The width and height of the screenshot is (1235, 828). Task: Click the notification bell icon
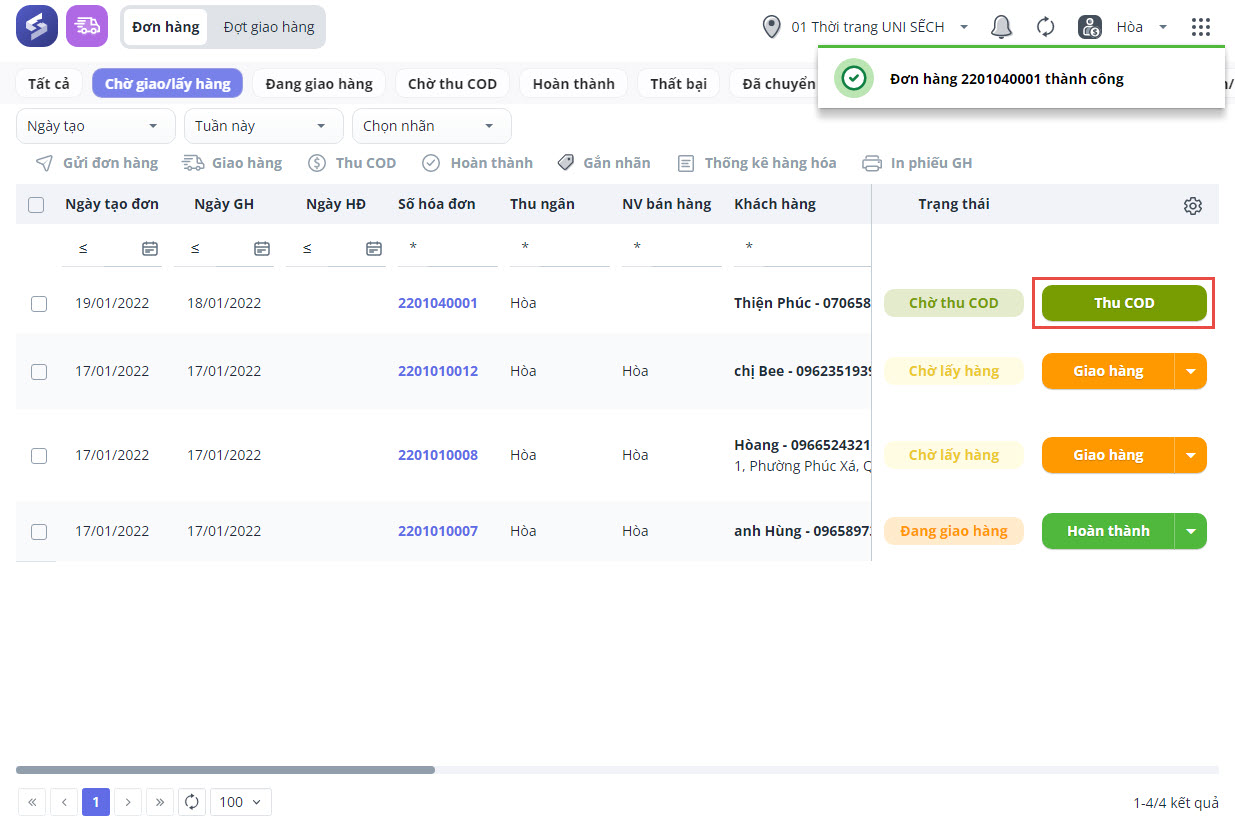(x=1001, y=27)
